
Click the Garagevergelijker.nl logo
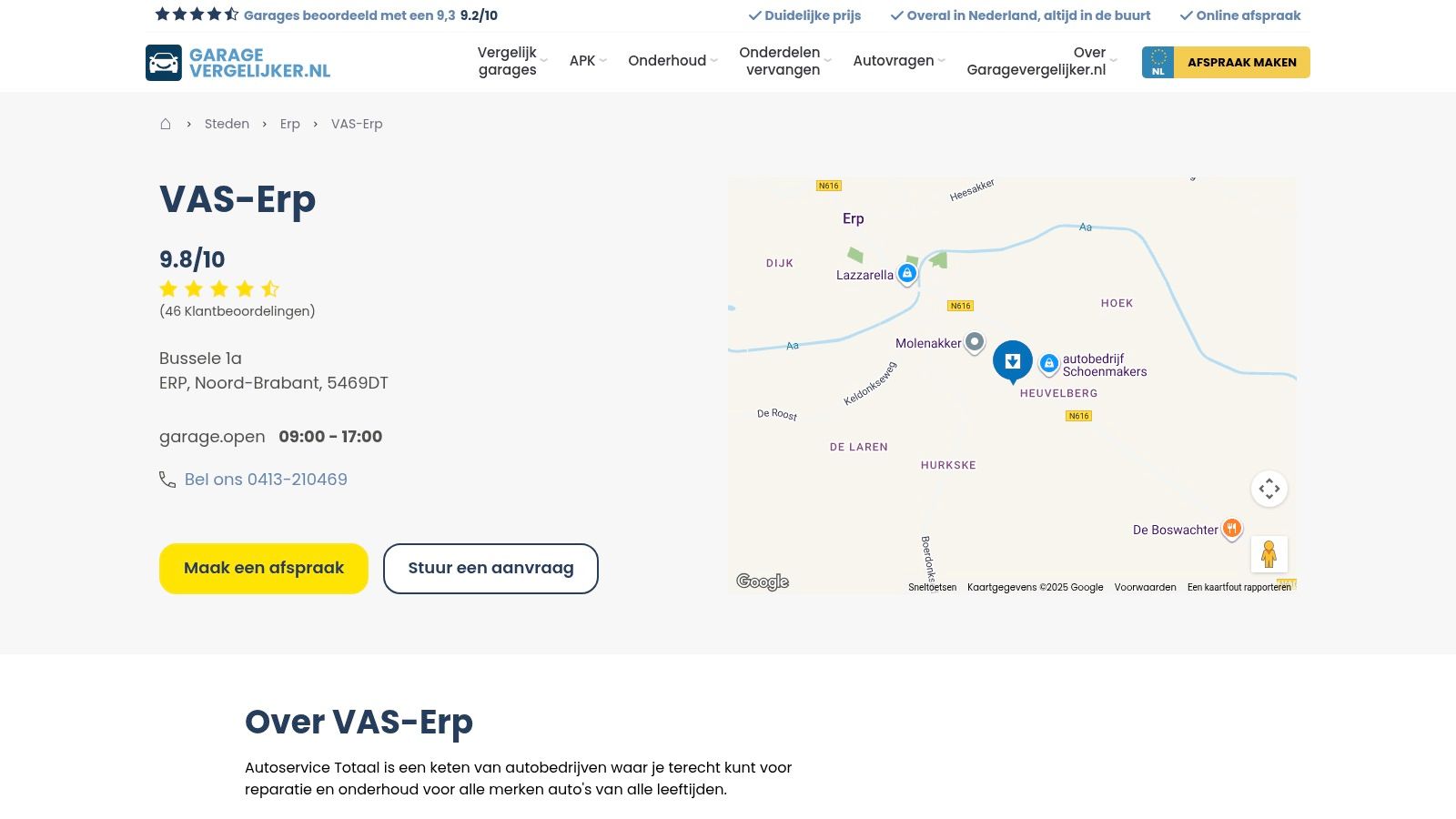pos(238,62)
